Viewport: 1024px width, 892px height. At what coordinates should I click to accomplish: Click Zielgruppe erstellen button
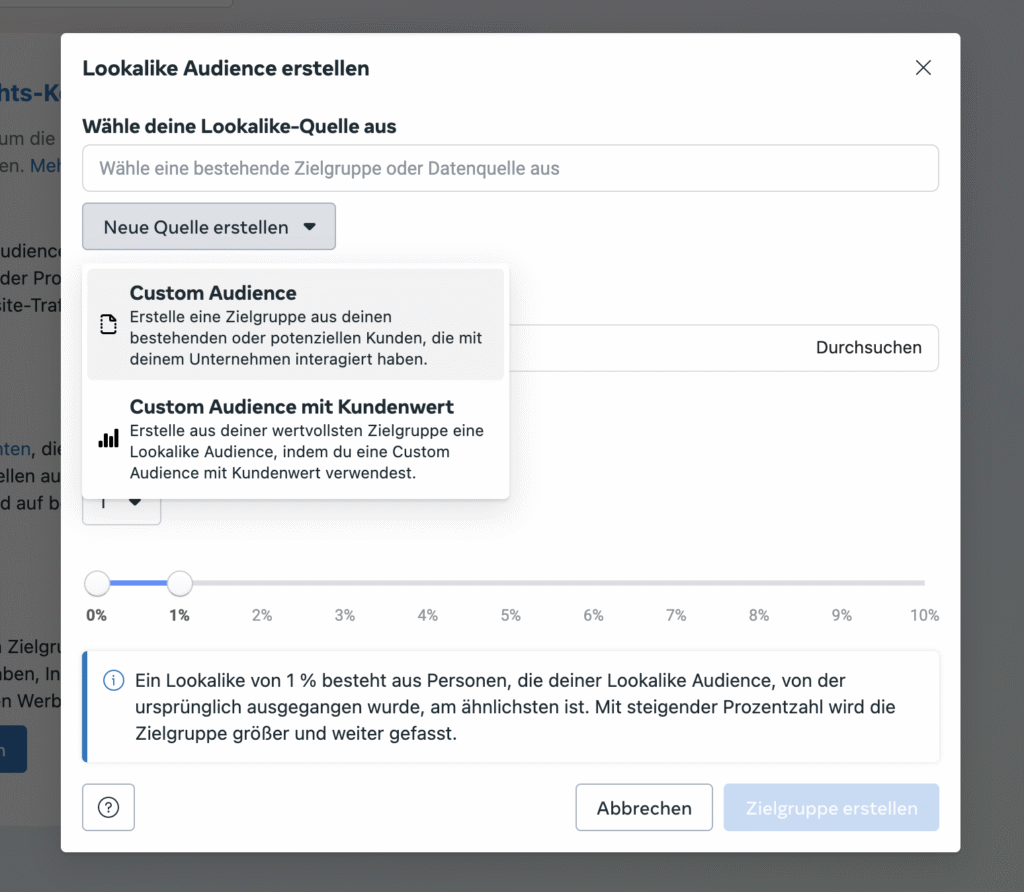[831, 807]
